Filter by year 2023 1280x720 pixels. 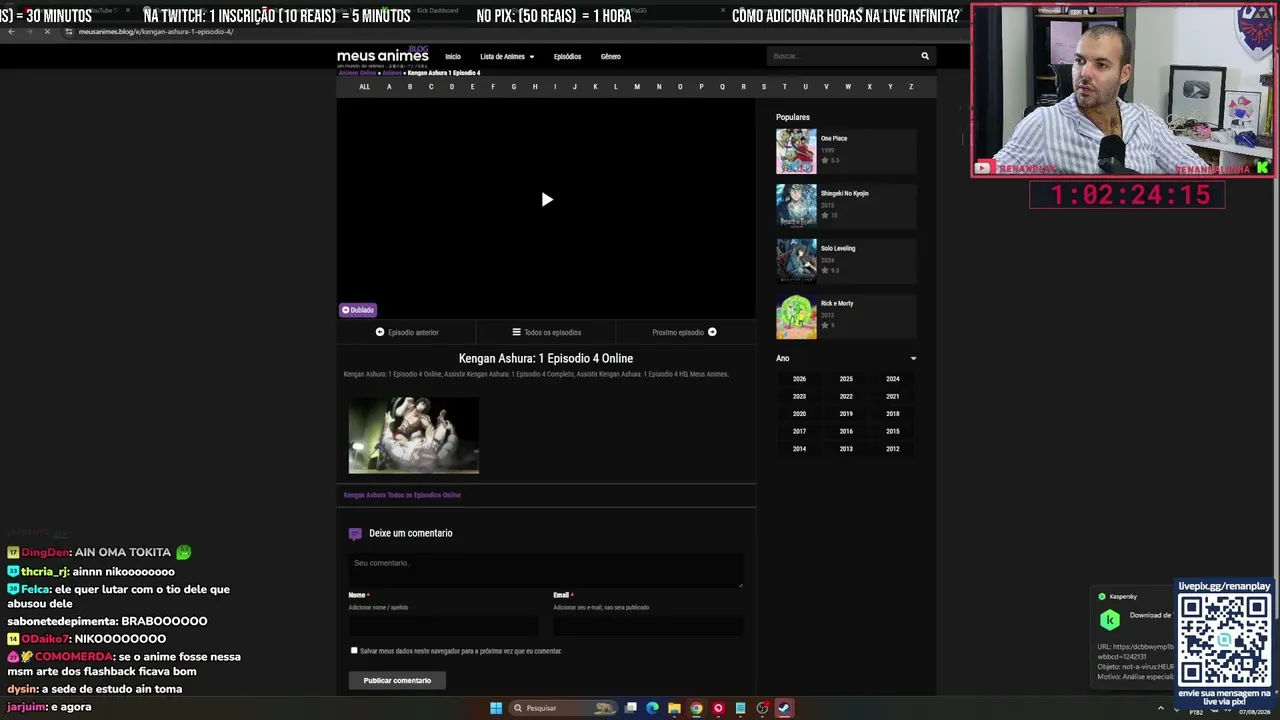click(799, 397)
